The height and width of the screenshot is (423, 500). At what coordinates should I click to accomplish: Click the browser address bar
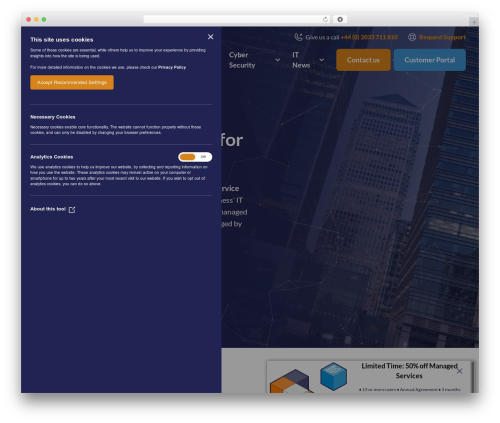pos(237,19)
